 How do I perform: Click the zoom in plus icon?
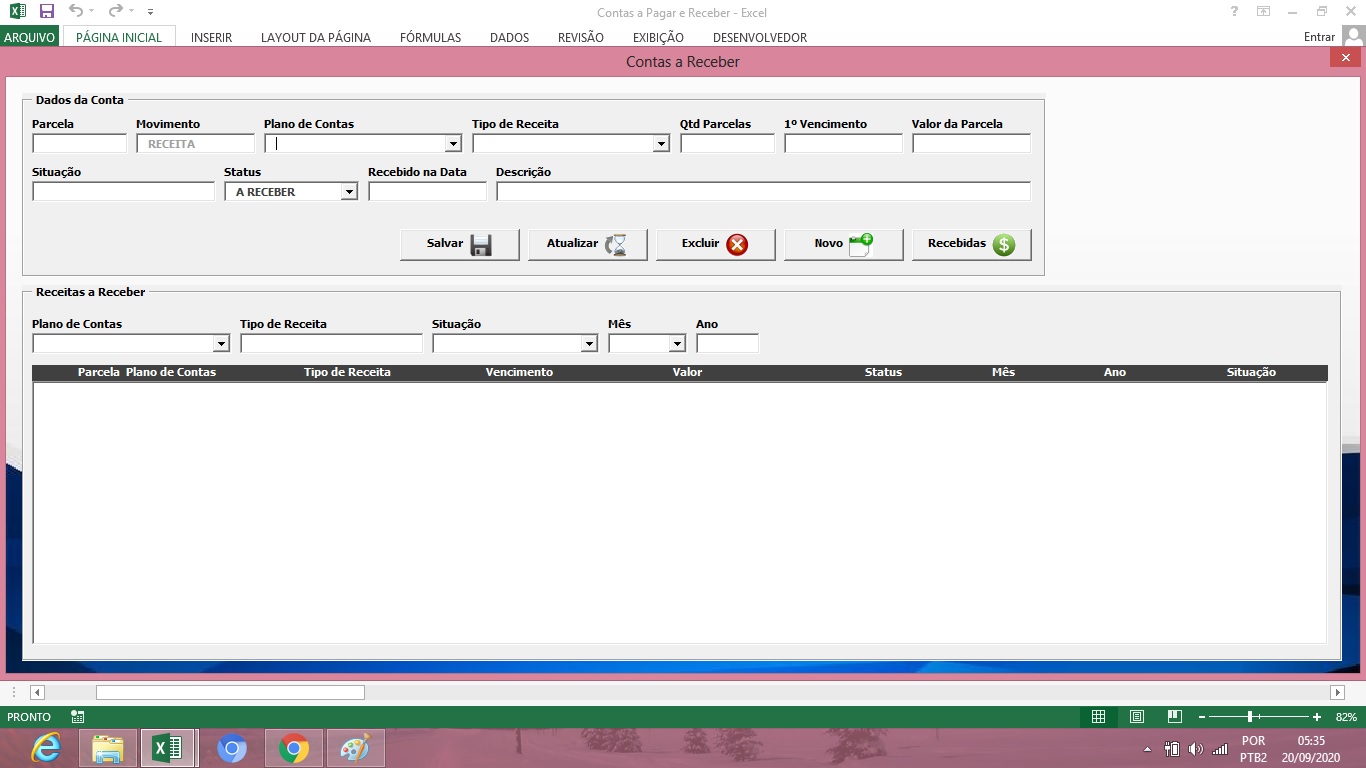click(1316, 717)
